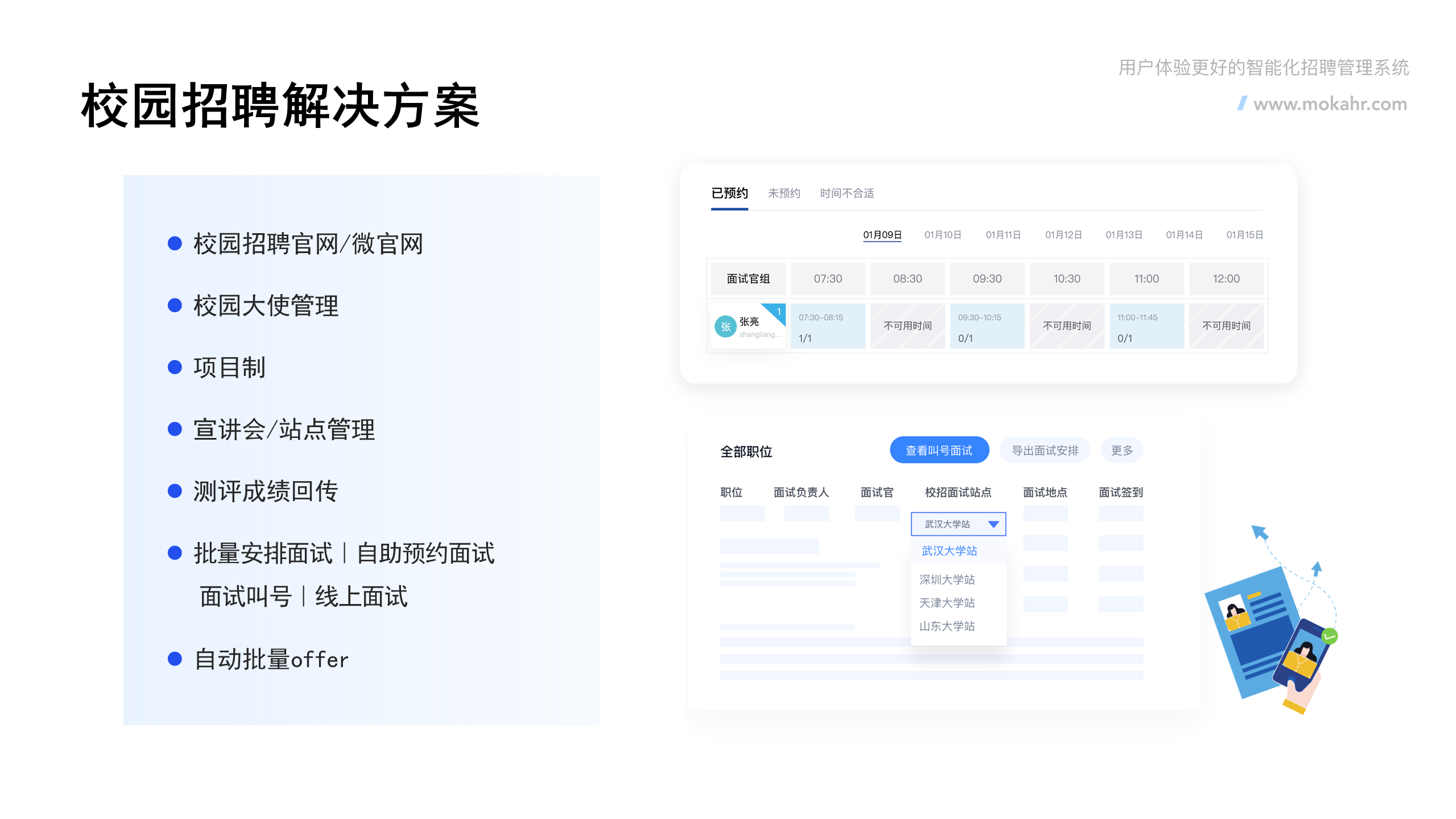
Task: Click the 校园招聘官网/微官网 bullet item
Action: [308, 244]
